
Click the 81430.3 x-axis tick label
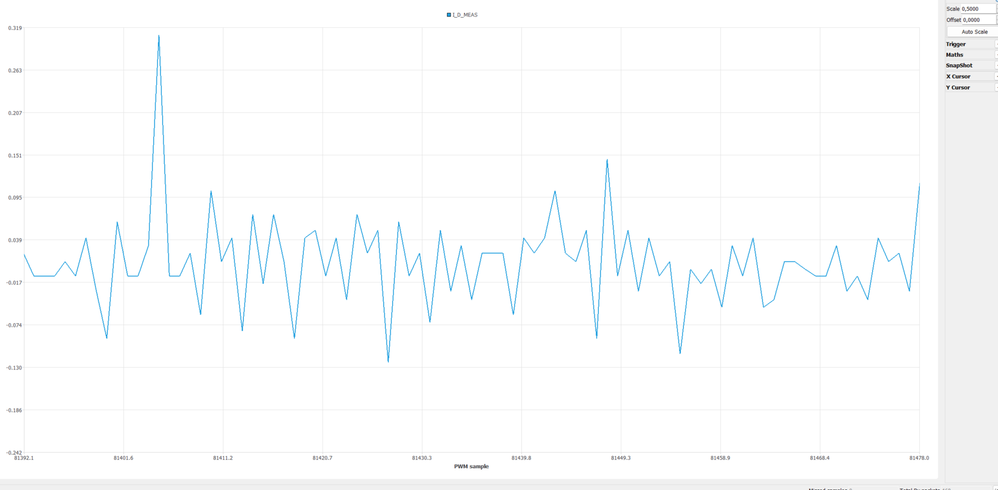point(422,458)
